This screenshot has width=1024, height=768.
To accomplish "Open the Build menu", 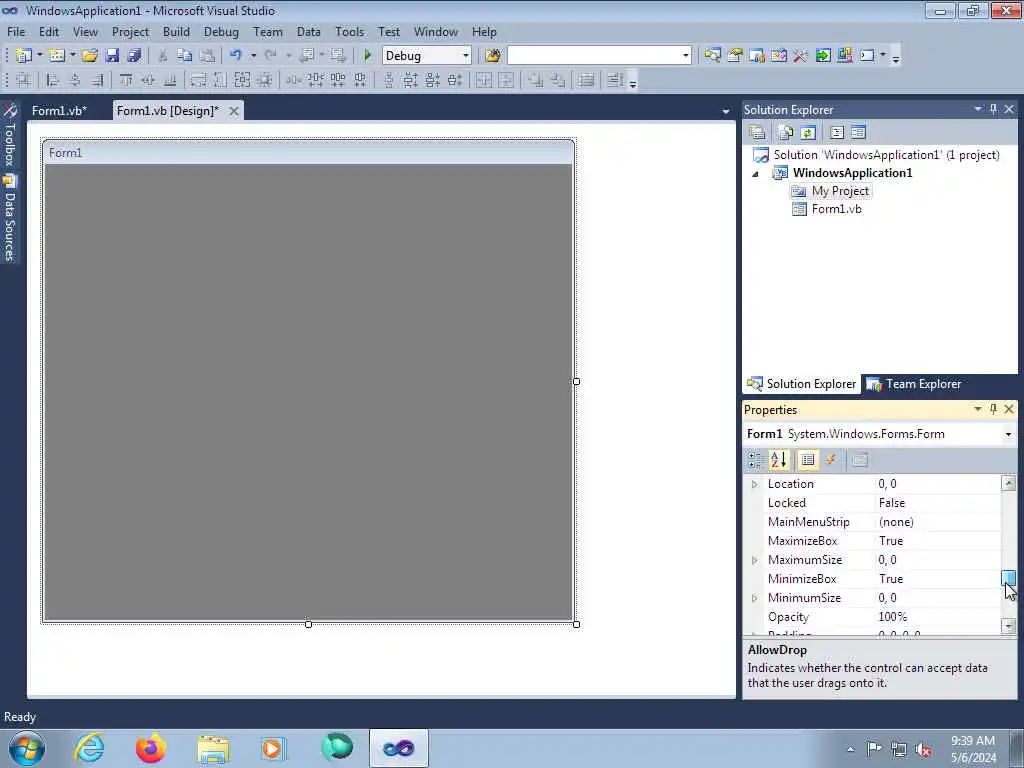I will (176, 31).
